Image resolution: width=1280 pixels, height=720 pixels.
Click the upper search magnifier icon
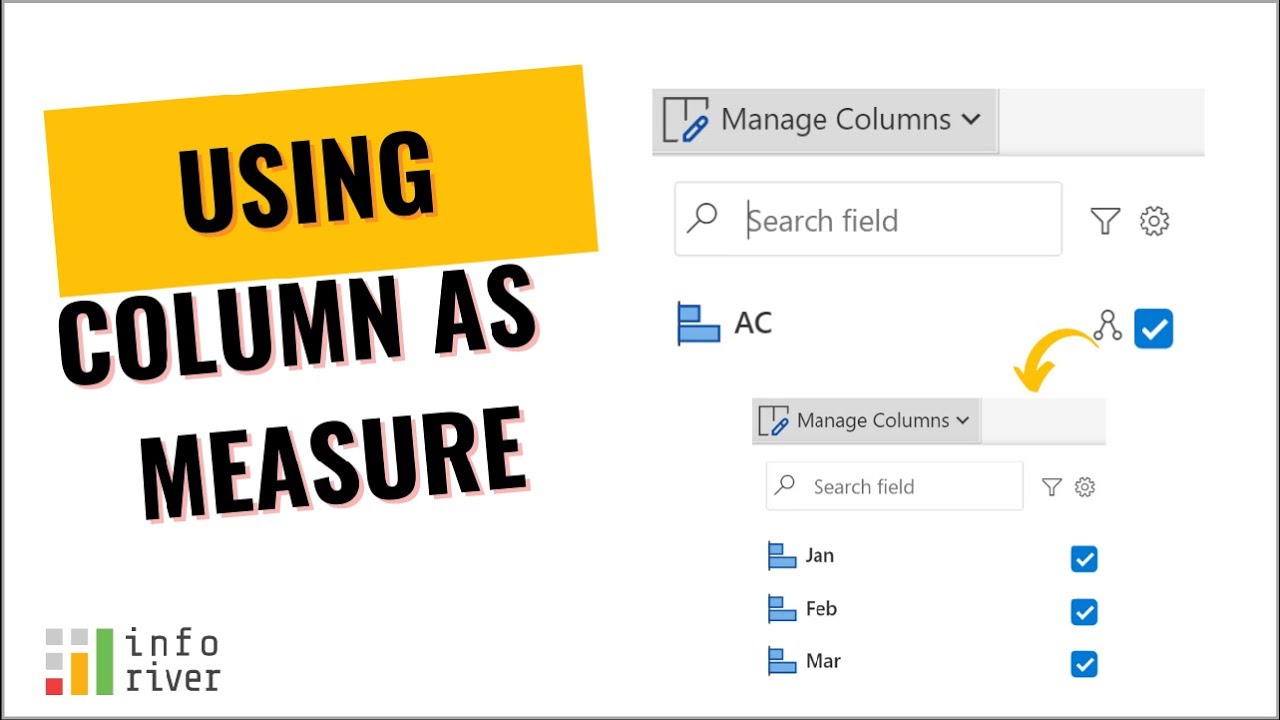703,217
